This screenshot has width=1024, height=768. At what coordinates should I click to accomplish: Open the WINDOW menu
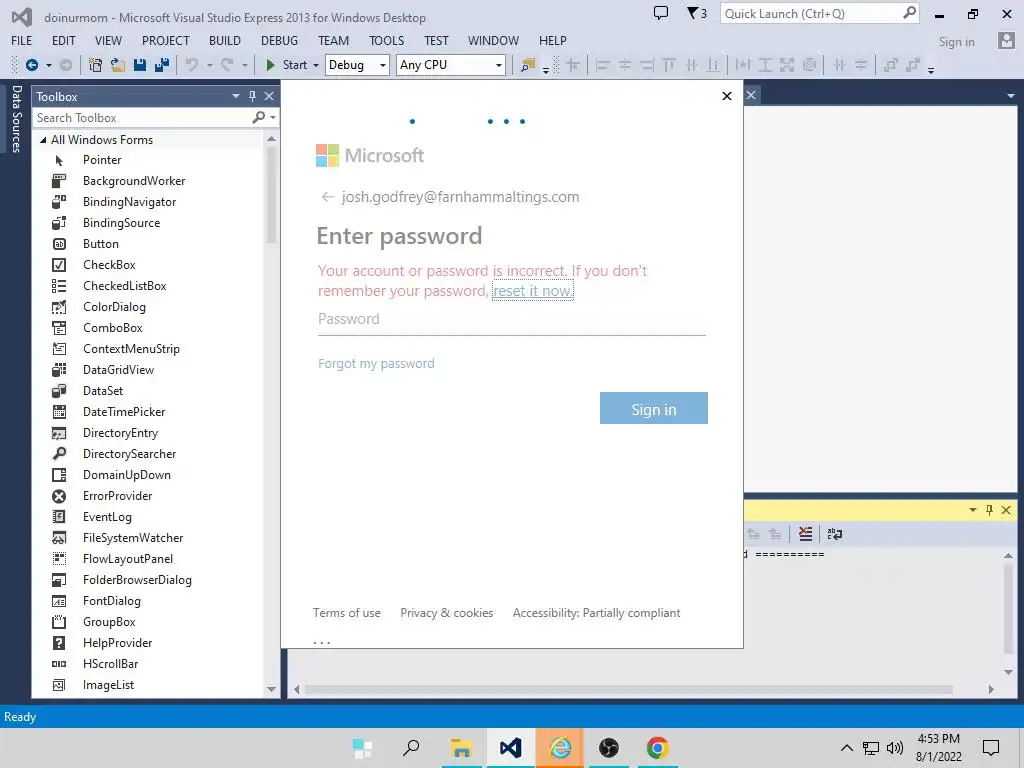coord(493,40)
